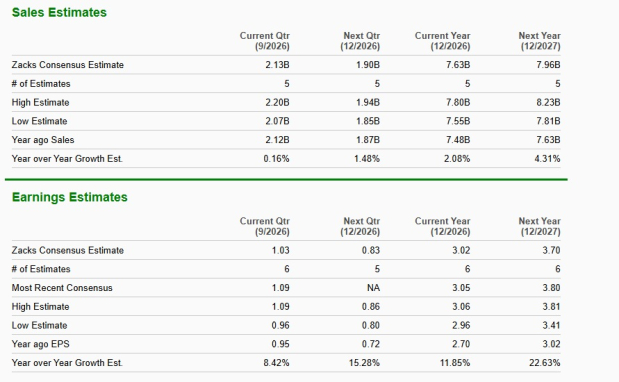
Task: Select Sales Next Qtr (12/2026) column header
Action: pos(360,41)
